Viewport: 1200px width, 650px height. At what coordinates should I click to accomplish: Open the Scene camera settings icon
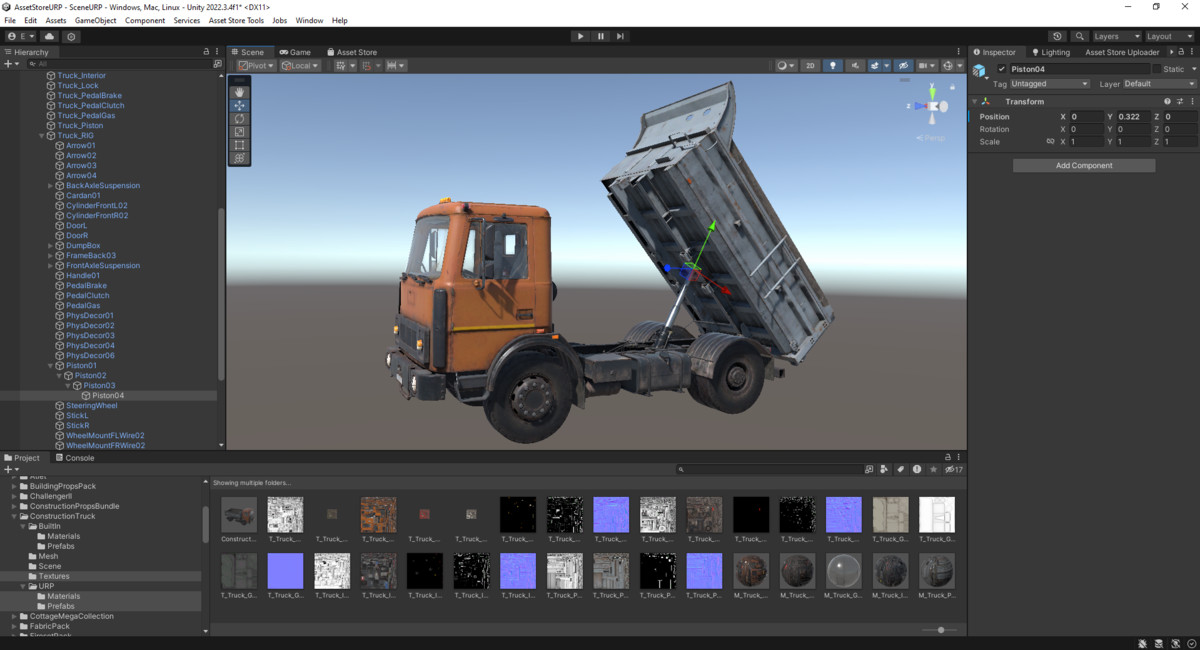(x=925, y=65)
